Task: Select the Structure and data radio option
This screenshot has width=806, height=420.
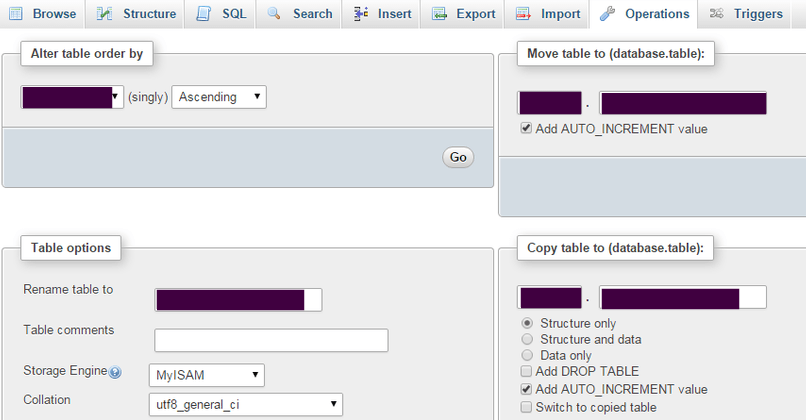Action: coord(527,339)
